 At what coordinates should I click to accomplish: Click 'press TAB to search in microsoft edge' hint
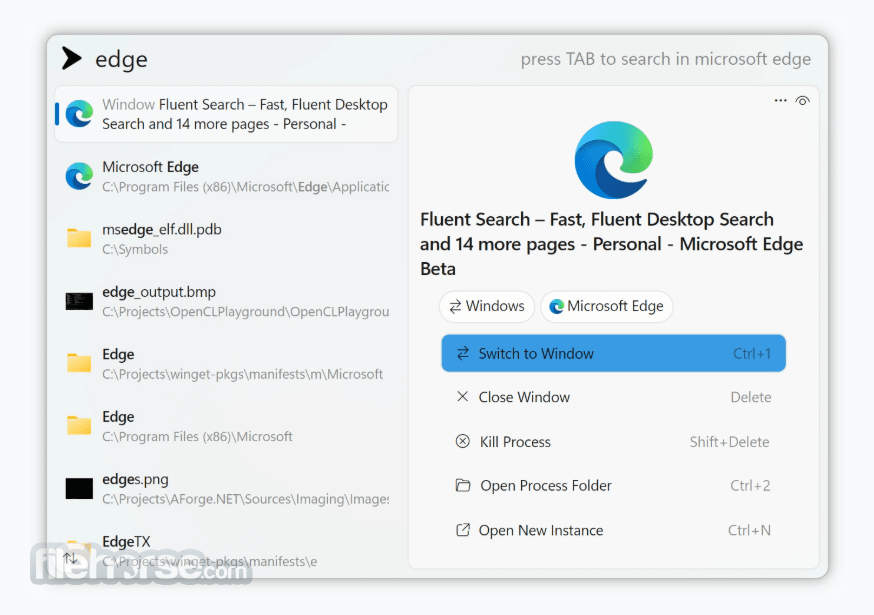pos(666,59)
